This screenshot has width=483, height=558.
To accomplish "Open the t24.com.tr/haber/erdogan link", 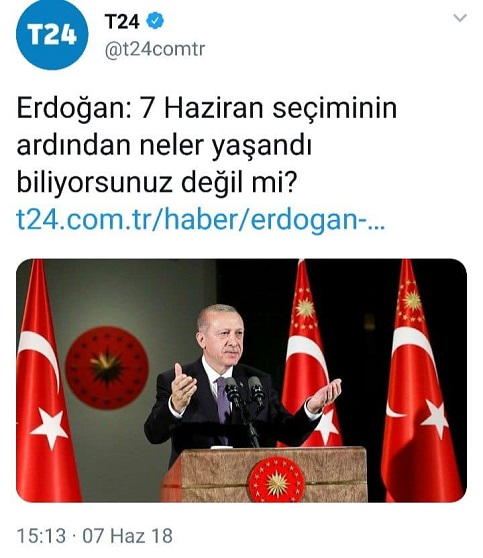I will 200,220.
